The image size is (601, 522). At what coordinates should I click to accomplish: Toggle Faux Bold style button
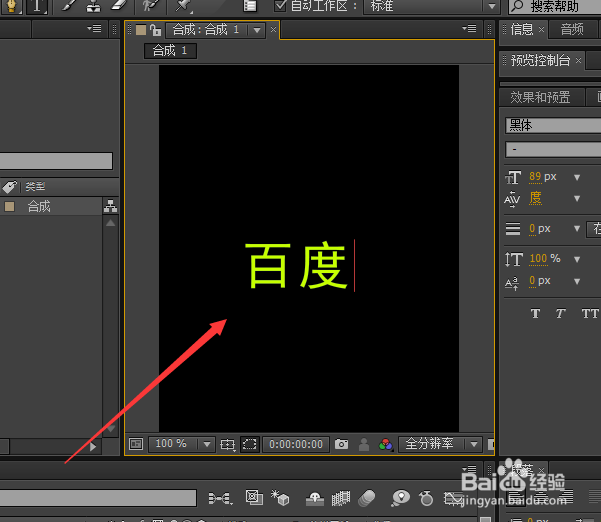(535, 314)
